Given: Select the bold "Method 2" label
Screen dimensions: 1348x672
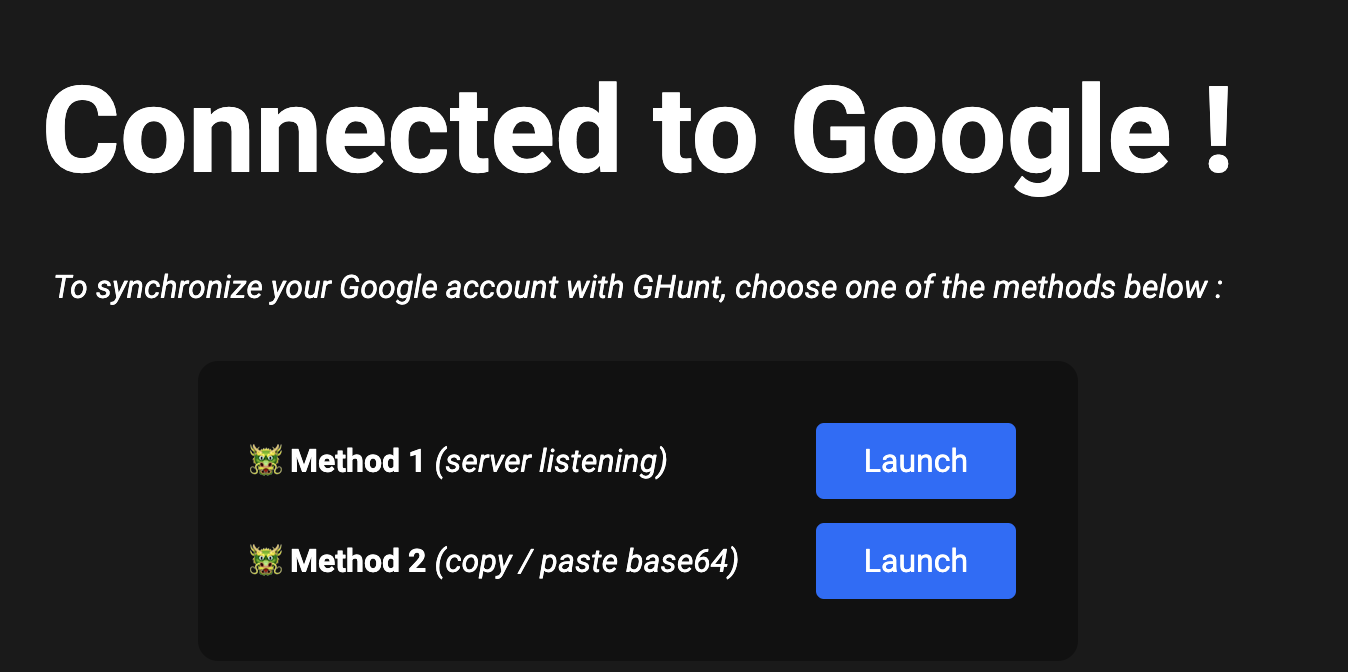Looking at the screenshot, I should (358, 561).
